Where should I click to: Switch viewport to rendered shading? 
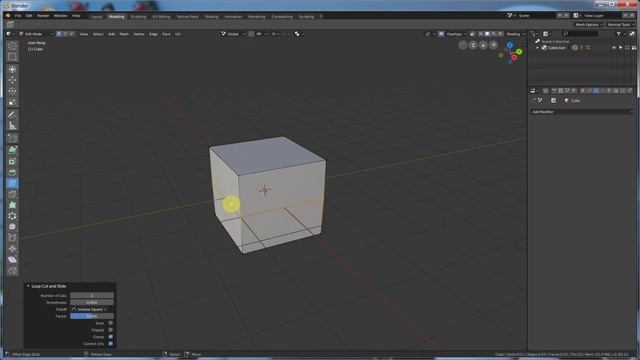pyautogui.click(x=500, y=34)
